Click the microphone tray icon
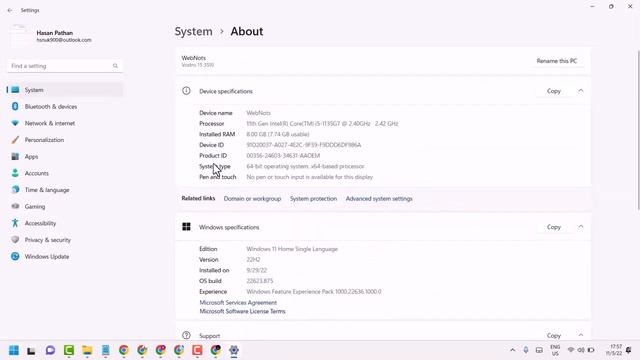 [x=526, y=350]
